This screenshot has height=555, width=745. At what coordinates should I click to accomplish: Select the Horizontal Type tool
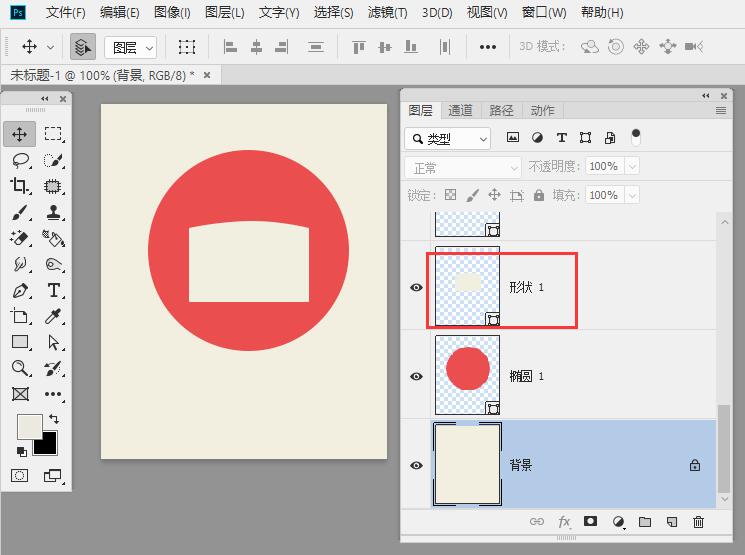point(53,291)
